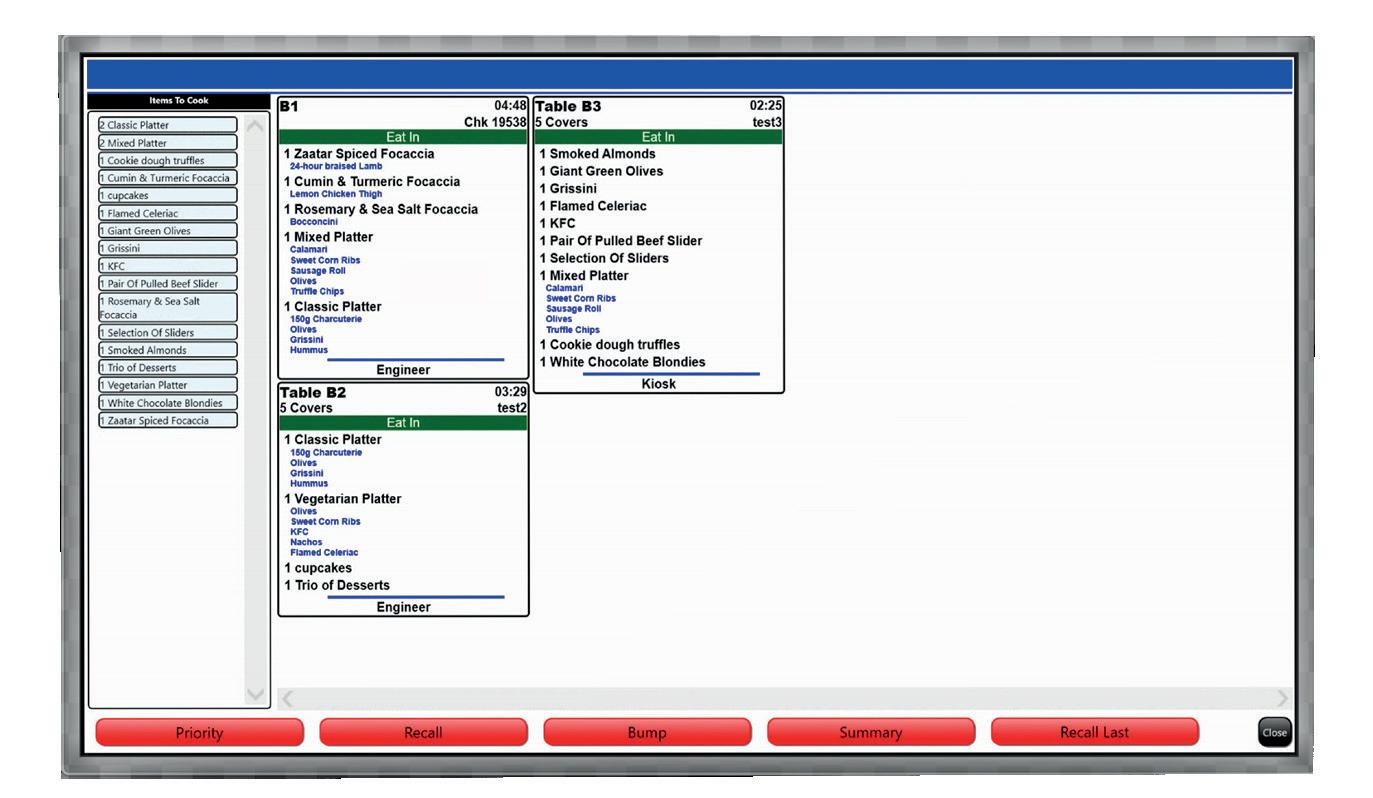This screenshot has height=798, width=1373.
Task: Select "1 Classic Platter" in Table B2 order
Action: 333,439
